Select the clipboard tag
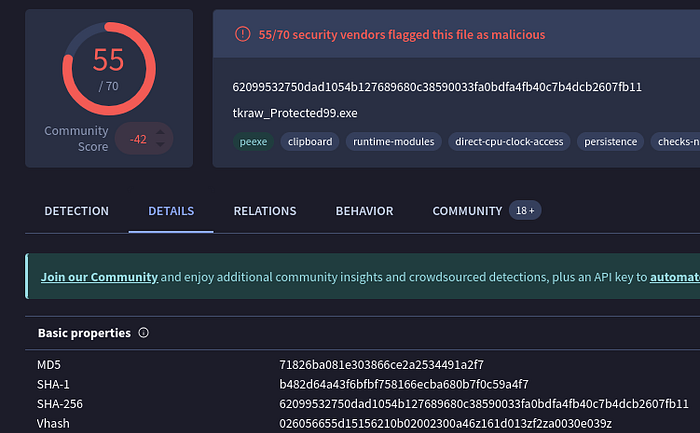The width and height of the screenshot is (700, 433). coord(310,142)
